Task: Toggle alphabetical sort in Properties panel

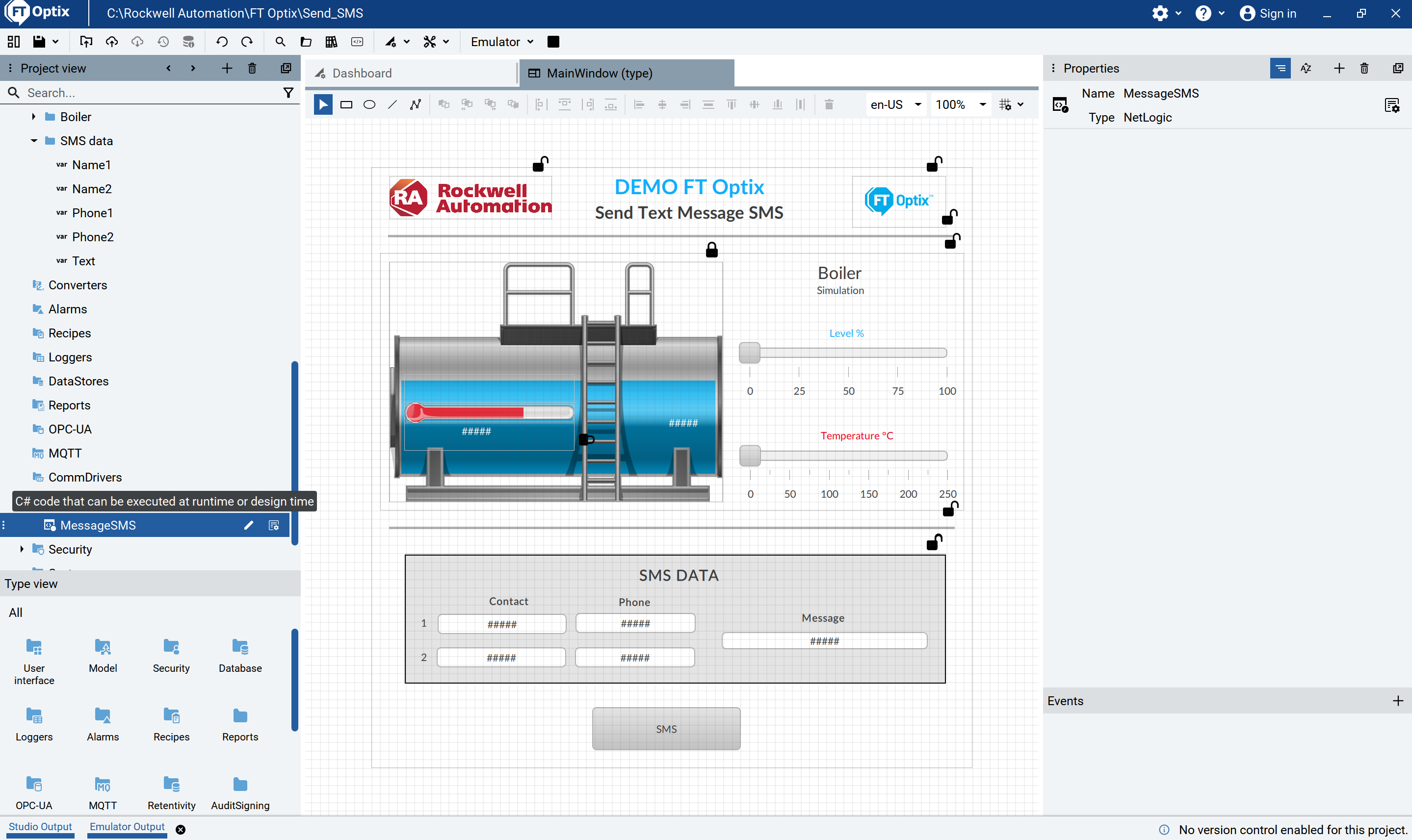Action: click(1306, 69)
